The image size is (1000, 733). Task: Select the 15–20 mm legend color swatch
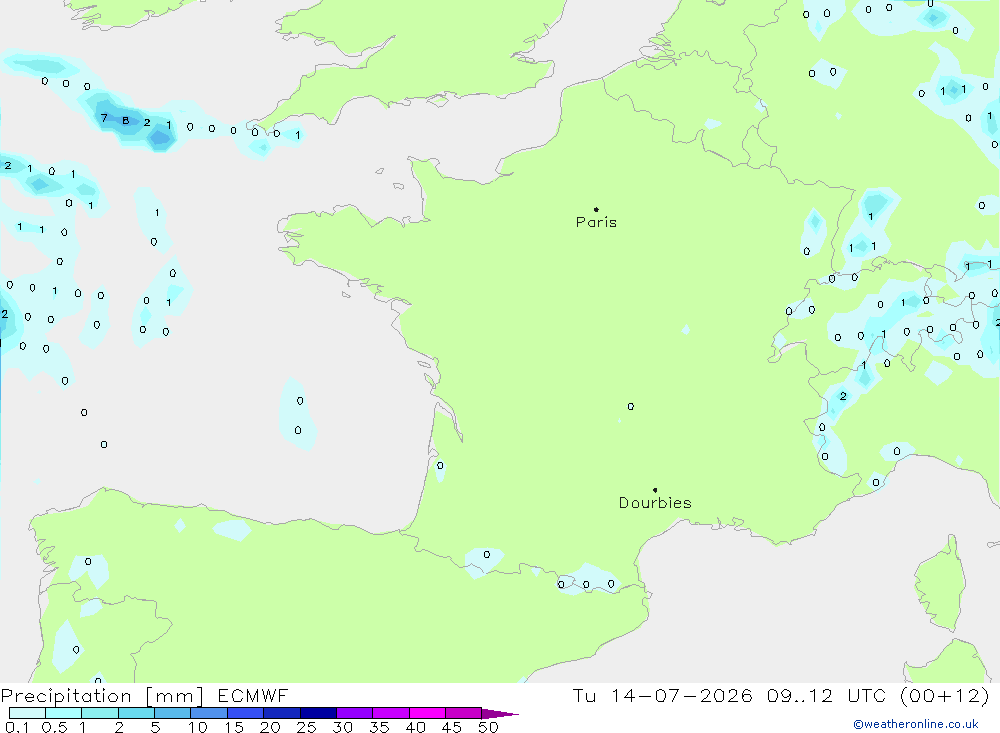tap(245, 713)
